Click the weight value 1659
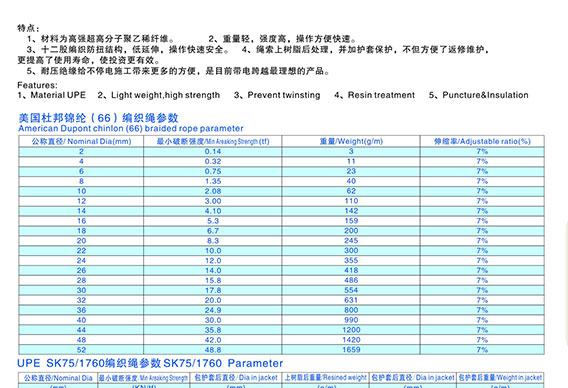Image resolution: width=568 pixels, height=388 pixels. [x=351, y=350]
